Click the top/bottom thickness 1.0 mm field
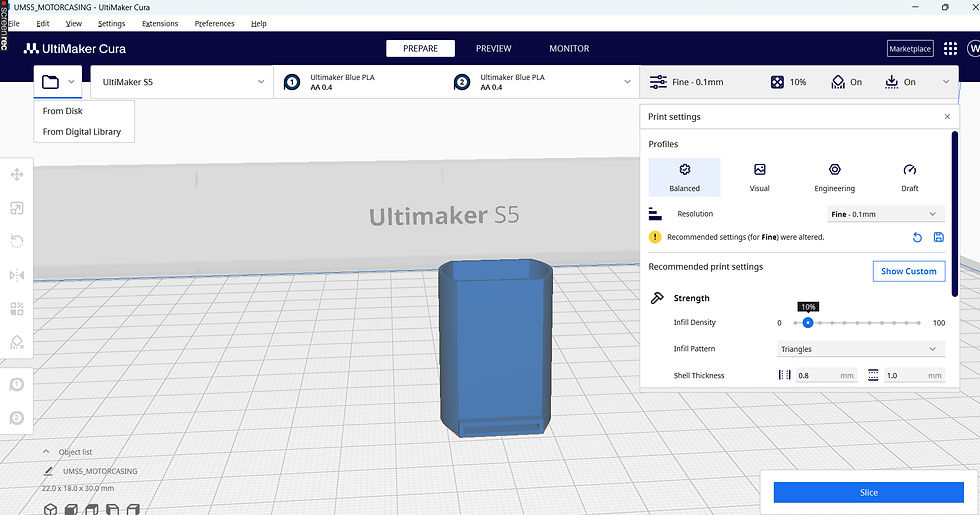The image size is (980, 515). coord(913,375)
